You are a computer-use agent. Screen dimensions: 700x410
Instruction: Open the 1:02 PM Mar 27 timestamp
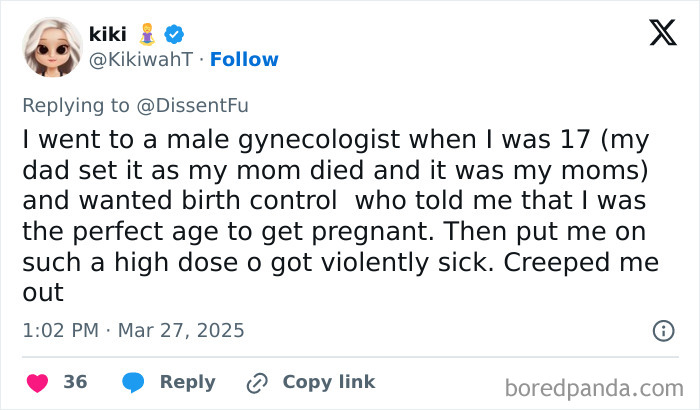coord(133,330)
